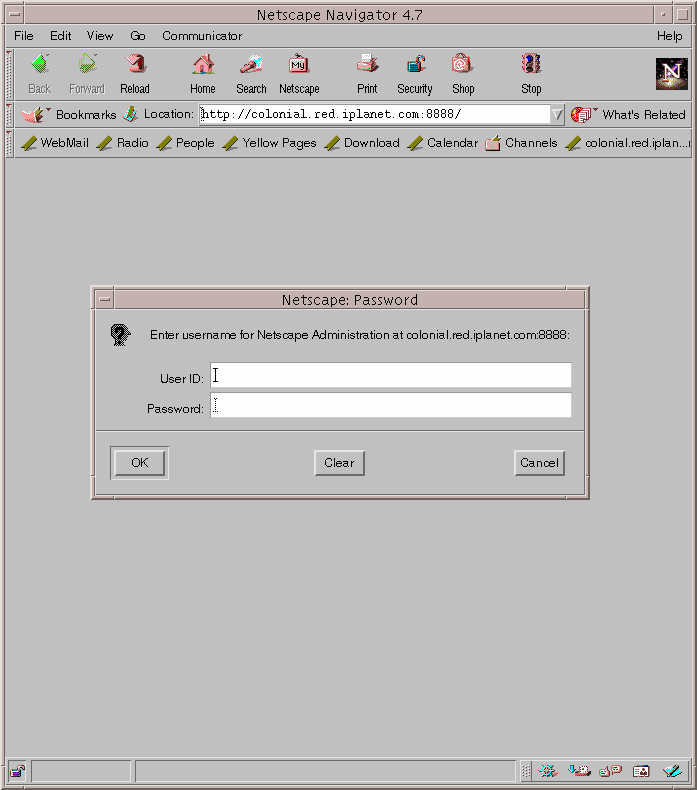The height and width of the screenshot is (790, 697).
Task: Open Newsgroups component bar icon
Action: 610,771
